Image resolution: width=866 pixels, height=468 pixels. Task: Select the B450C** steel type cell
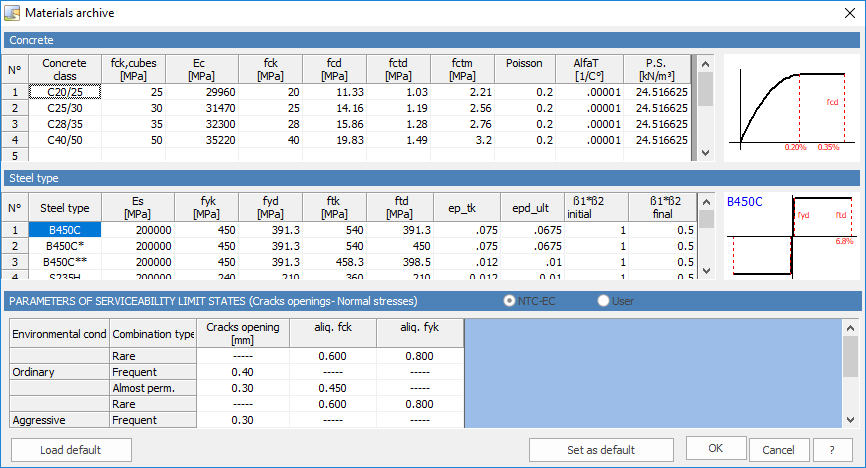pyautogui.click(x=65, y=262)
